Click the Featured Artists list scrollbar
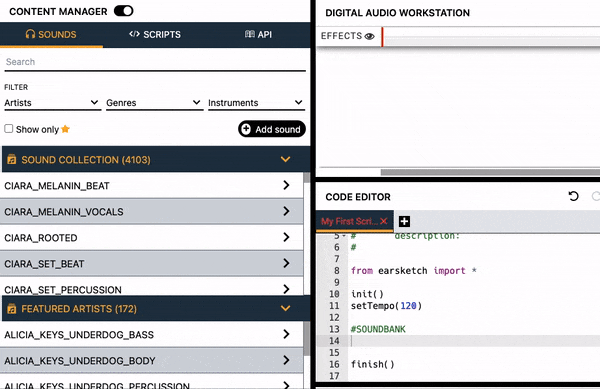 click(x=307, y=339)
